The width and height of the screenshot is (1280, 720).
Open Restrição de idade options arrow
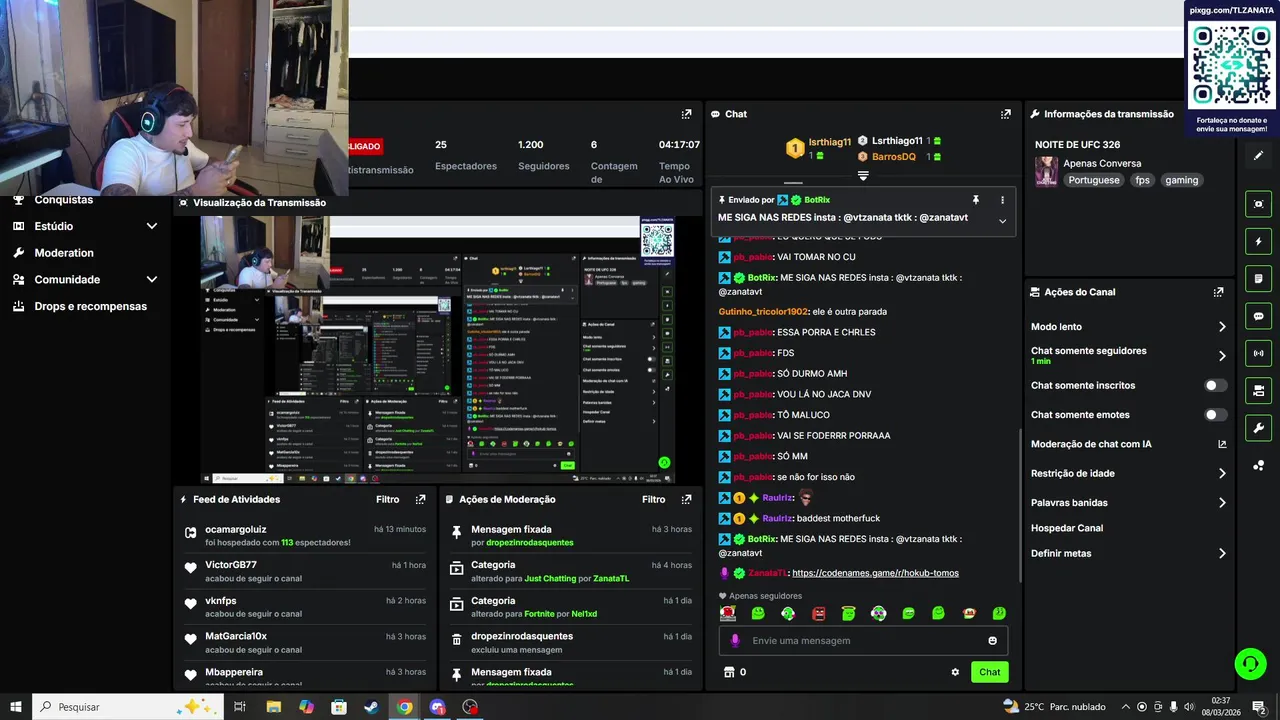coord(1222,474)
